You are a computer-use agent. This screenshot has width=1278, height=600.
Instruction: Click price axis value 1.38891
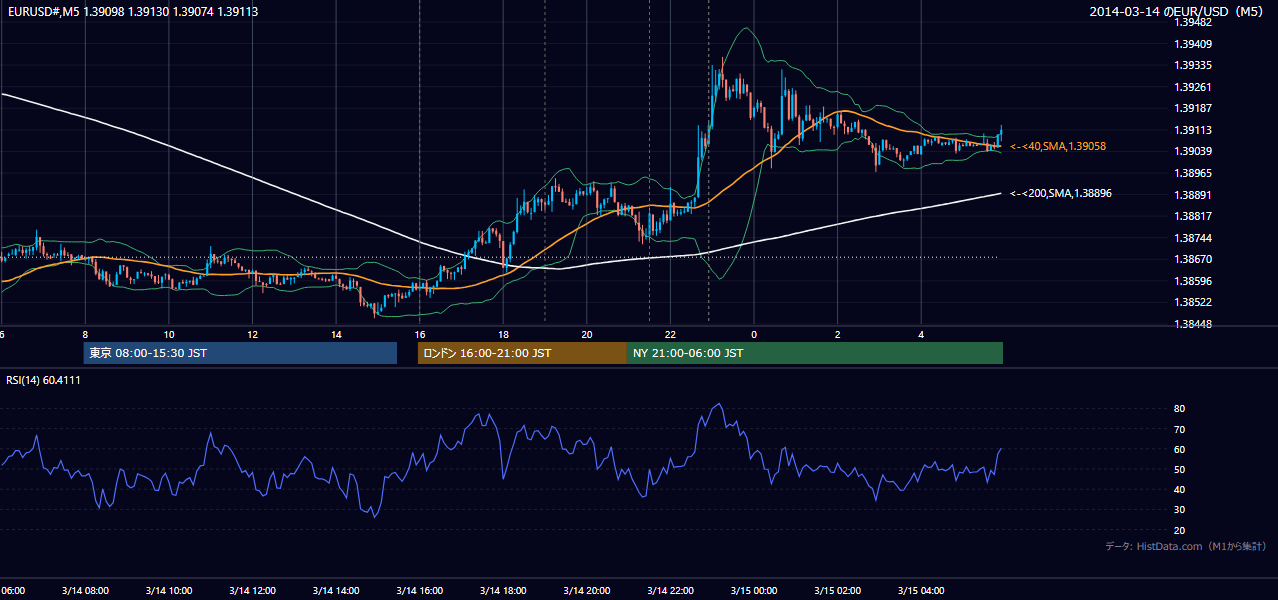(1193, 195)
